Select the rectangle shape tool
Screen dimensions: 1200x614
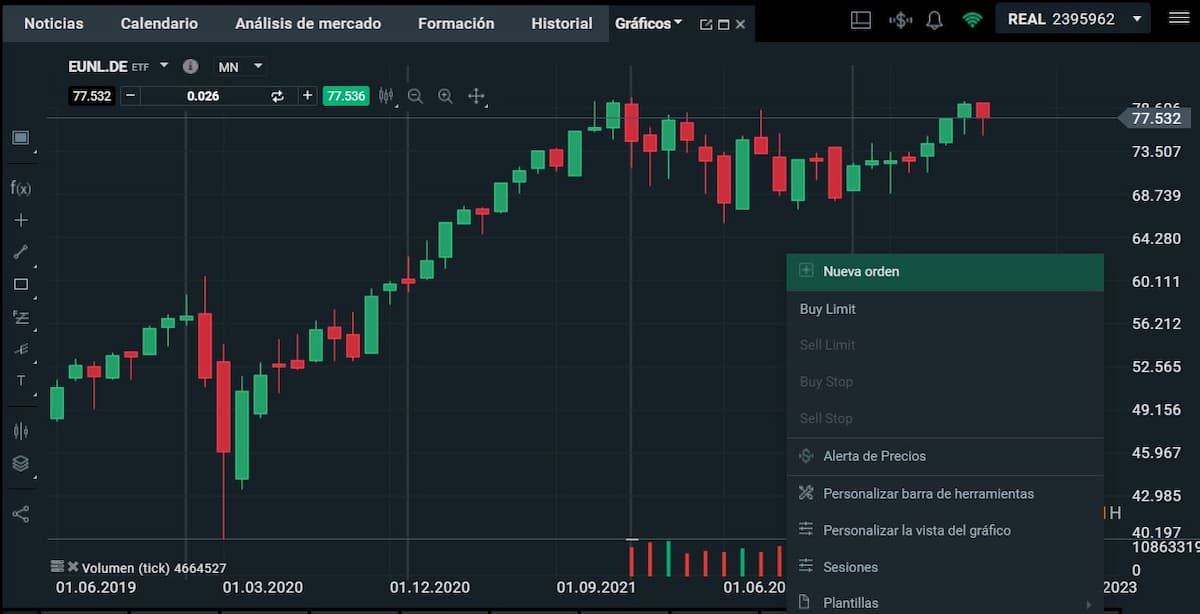coord(21,285)
